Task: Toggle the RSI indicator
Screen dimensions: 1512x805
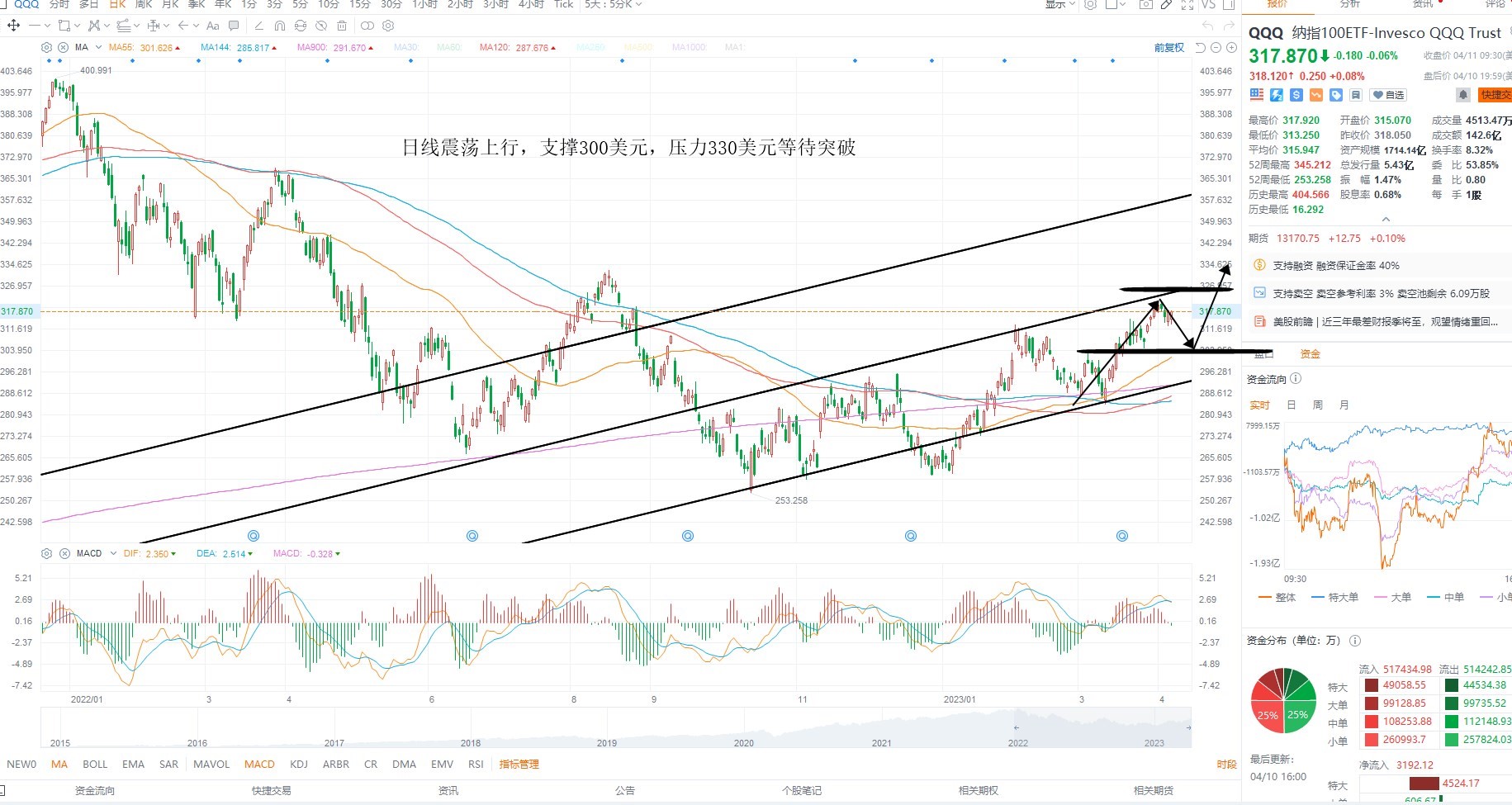Action: point(476,764)
